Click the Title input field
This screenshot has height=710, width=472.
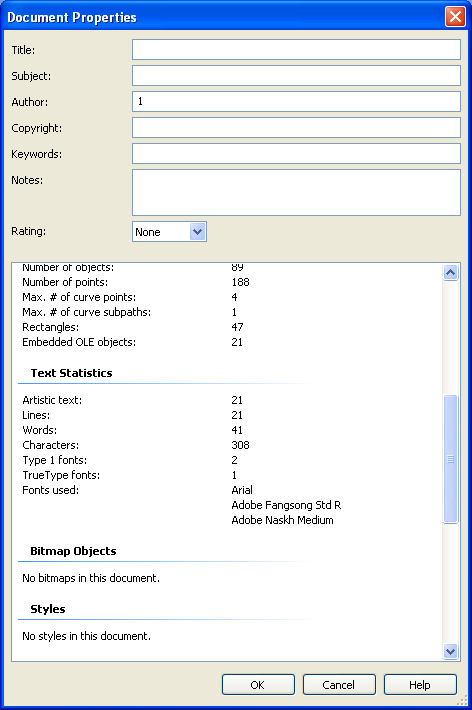click(x=296, y=49)
